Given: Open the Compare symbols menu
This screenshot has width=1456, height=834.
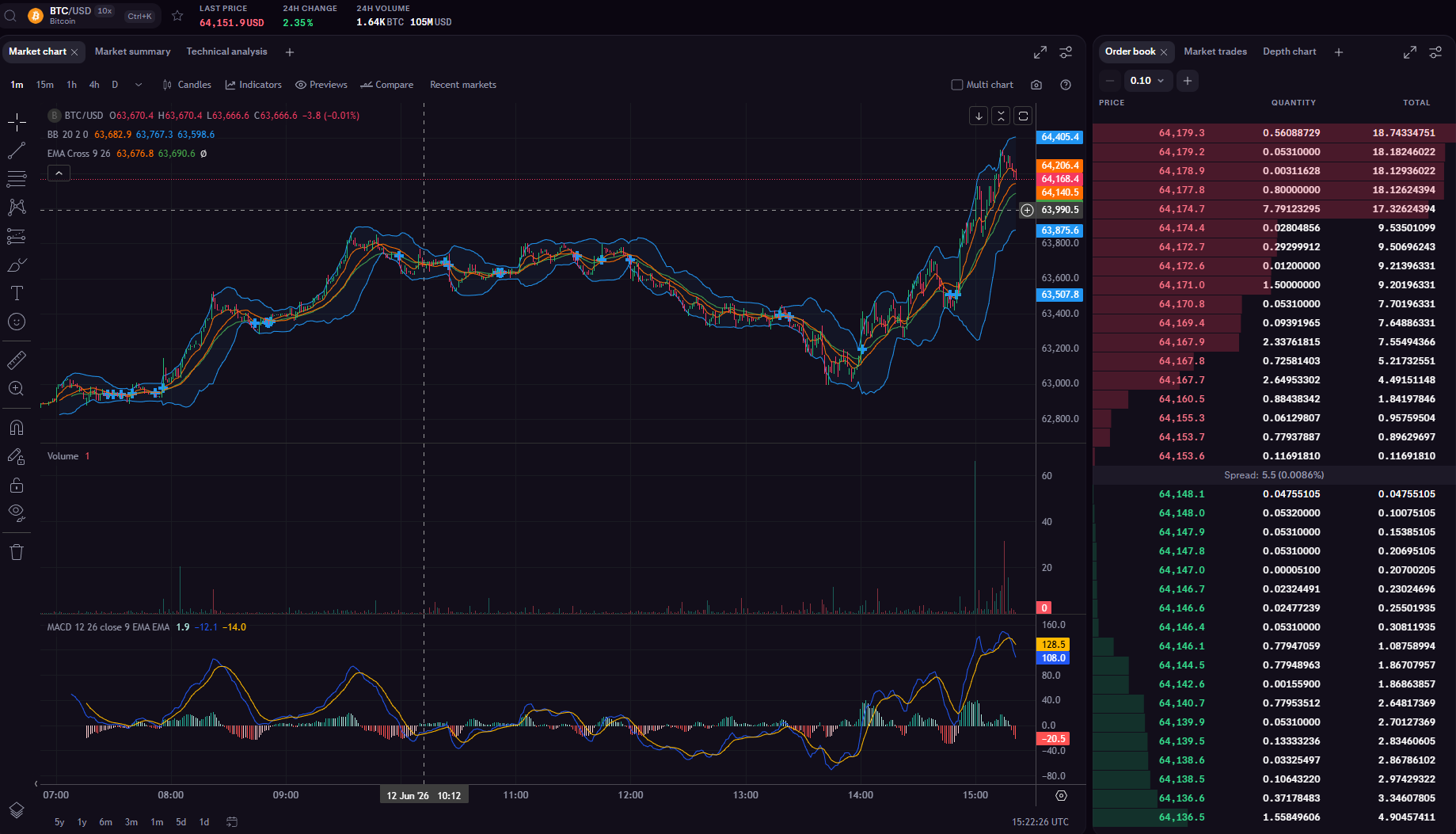Looking at the screenshot, I should (x=387, y=85).
